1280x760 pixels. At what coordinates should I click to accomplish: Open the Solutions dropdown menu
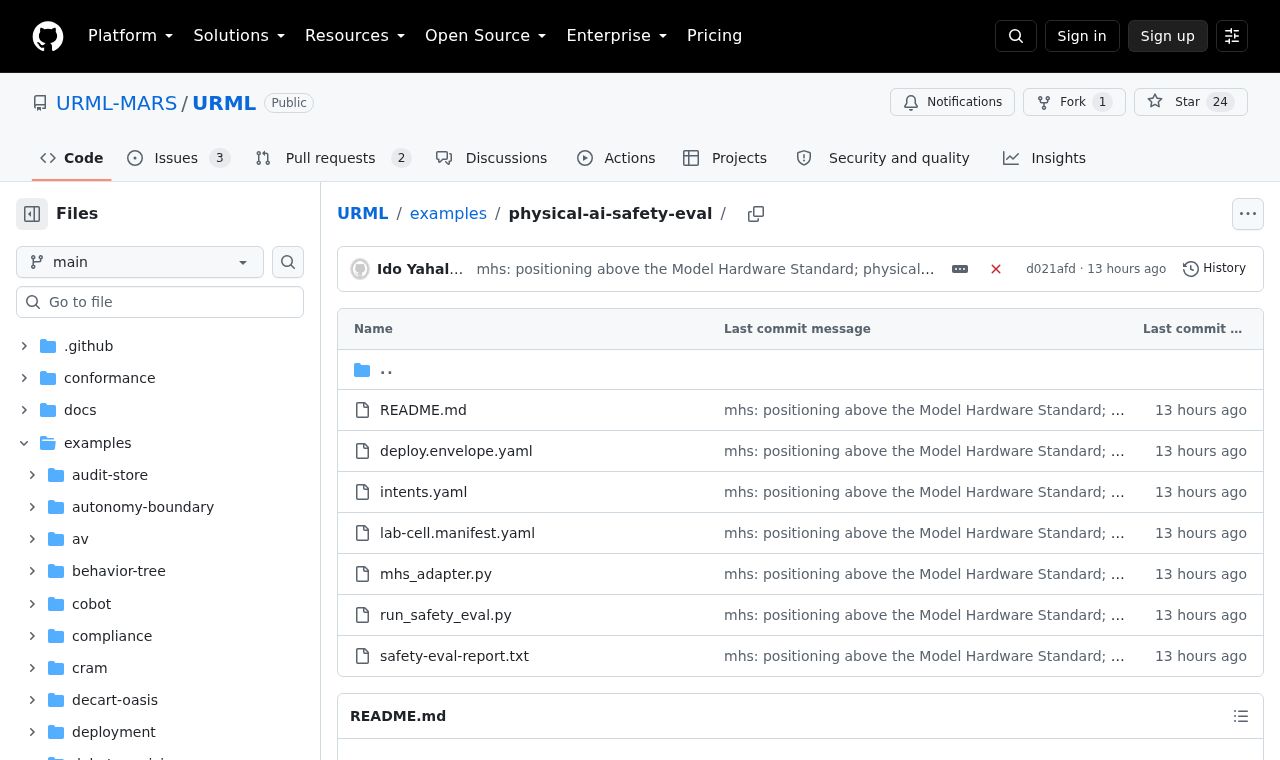(239, 36)
